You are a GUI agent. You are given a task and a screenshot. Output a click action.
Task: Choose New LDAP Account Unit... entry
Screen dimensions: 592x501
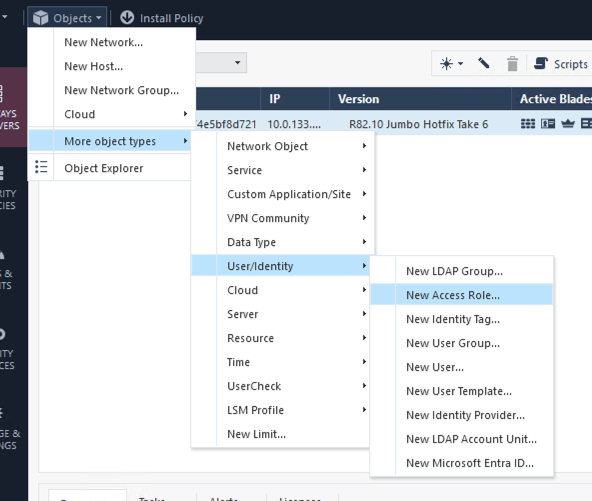(x=461, y=439)
